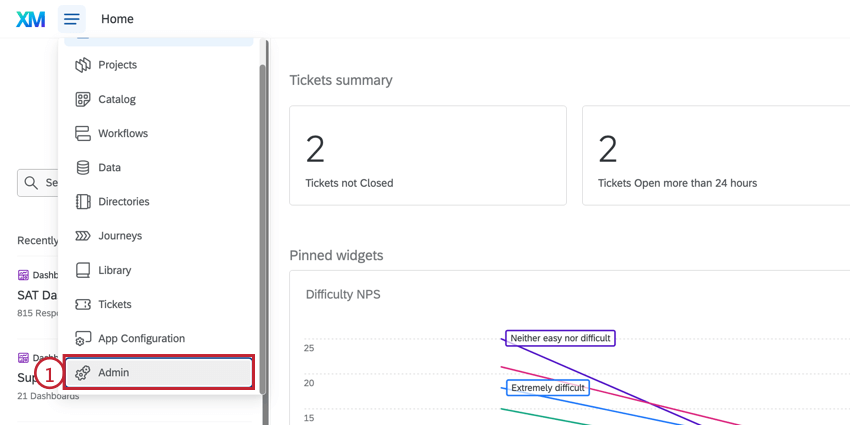Open Library from navigation menu
Image resolution: width=850 pixels, height=425 pixels.
point(115,270)
